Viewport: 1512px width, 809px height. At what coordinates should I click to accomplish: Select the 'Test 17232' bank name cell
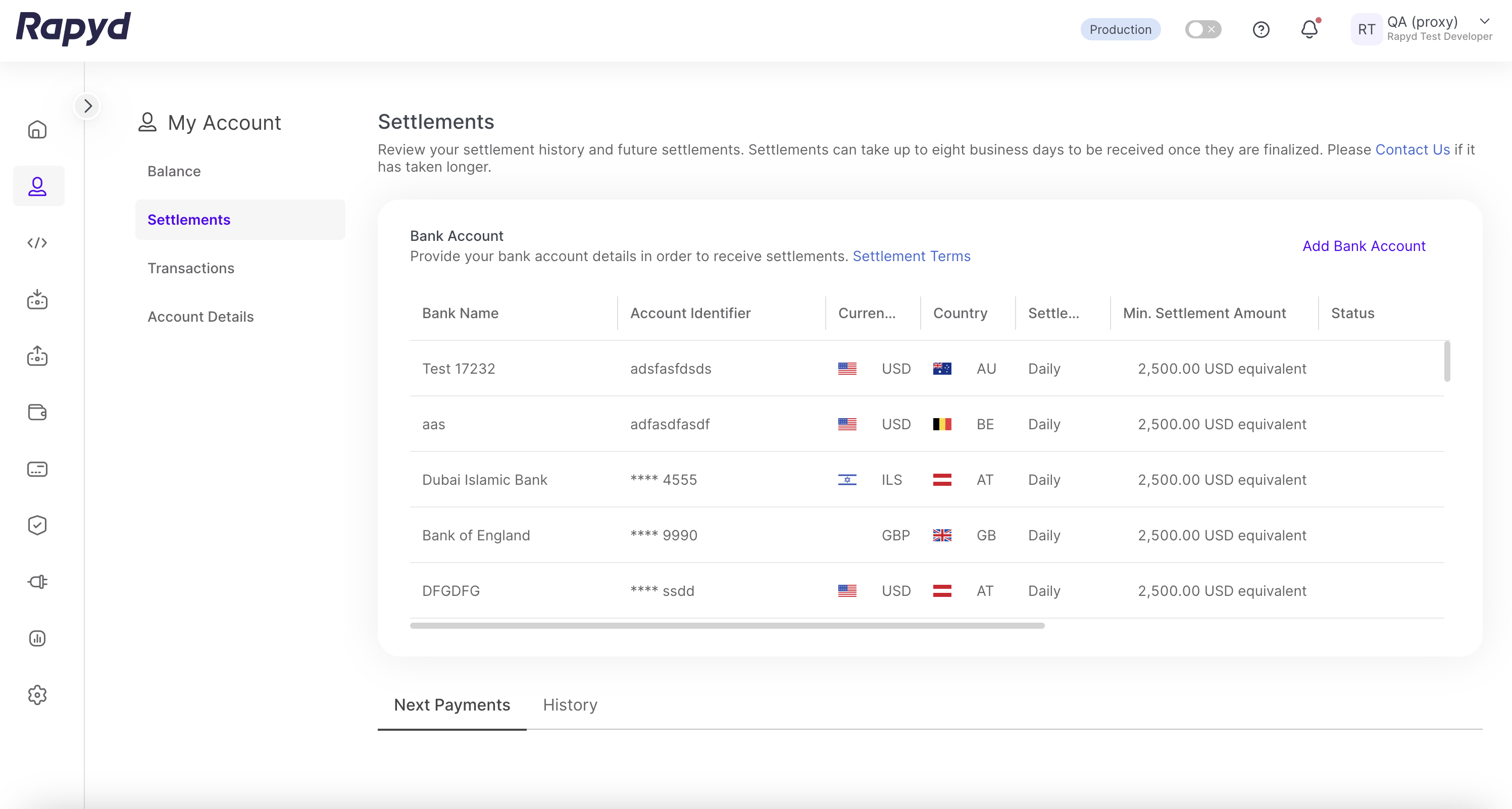459,369
